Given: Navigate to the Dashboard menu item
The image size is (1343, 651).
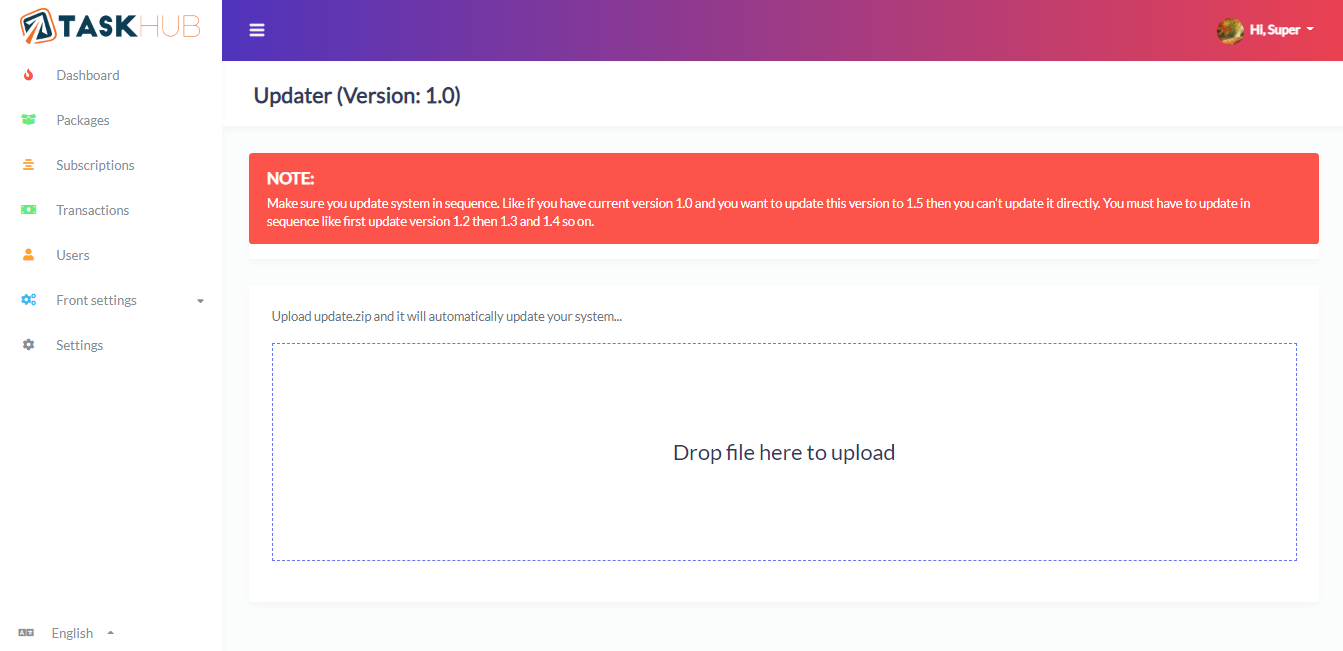Looking at the screenshot, I should (88, 75).
